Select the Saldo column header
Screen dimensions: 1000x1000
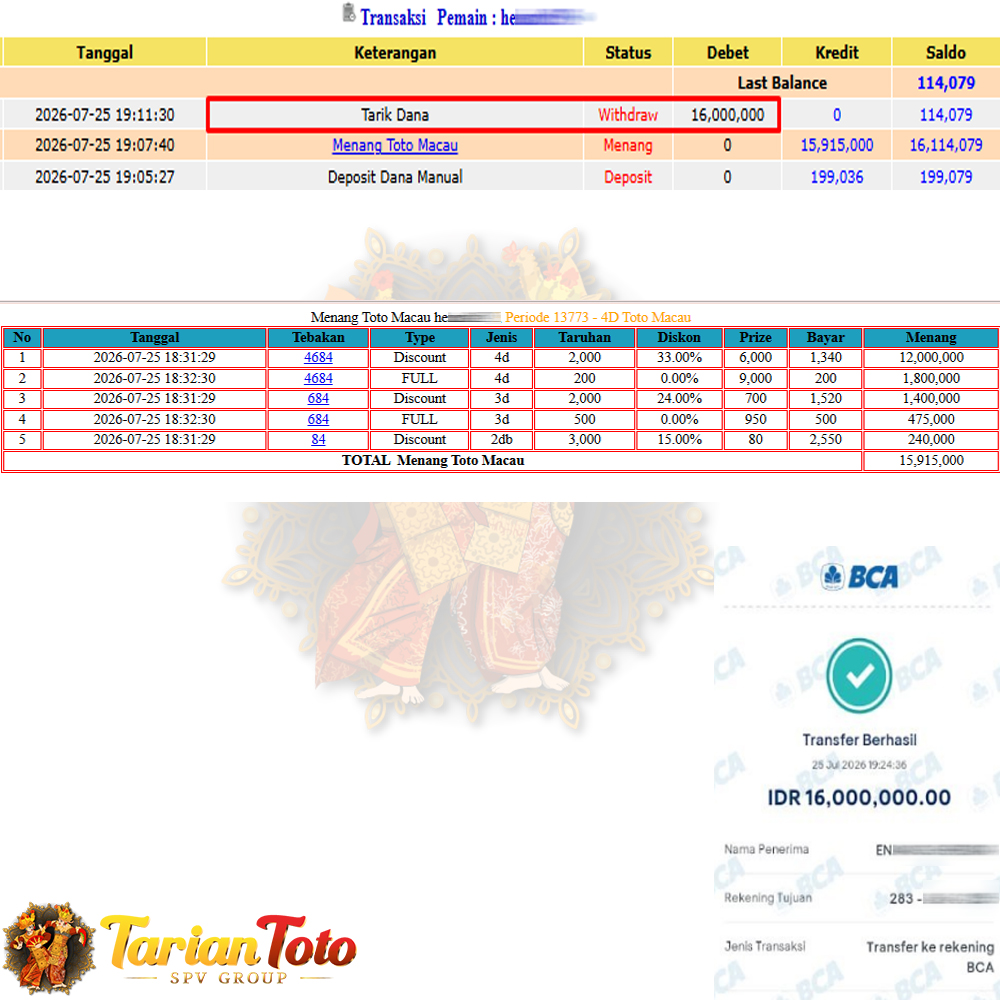(946, 52)
